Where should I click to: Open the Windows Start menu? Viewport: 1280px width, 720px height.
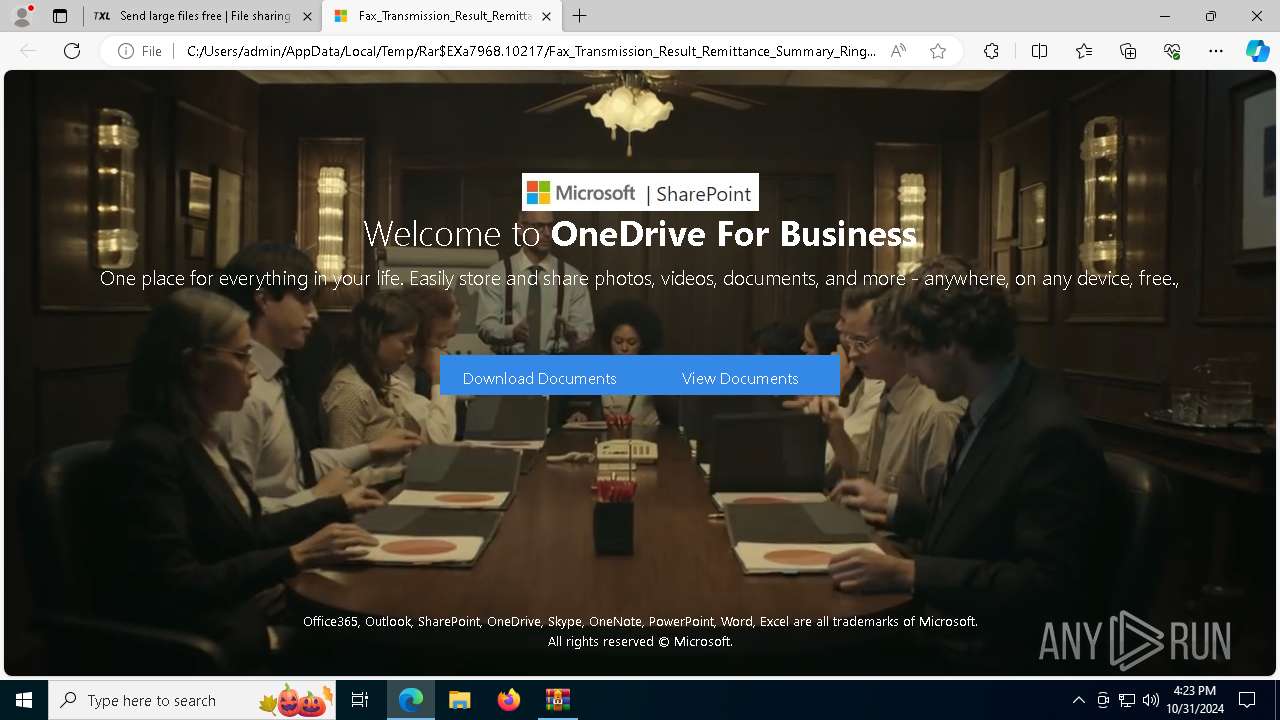24,700
